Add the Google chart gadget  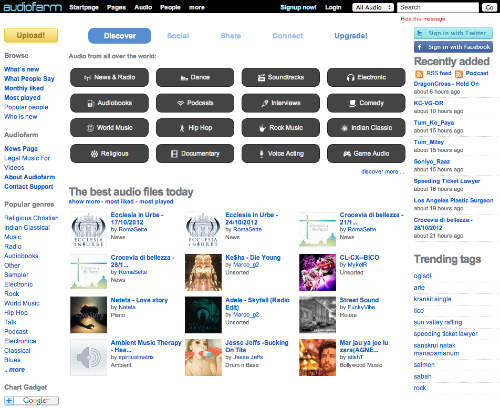coord(32,400)
